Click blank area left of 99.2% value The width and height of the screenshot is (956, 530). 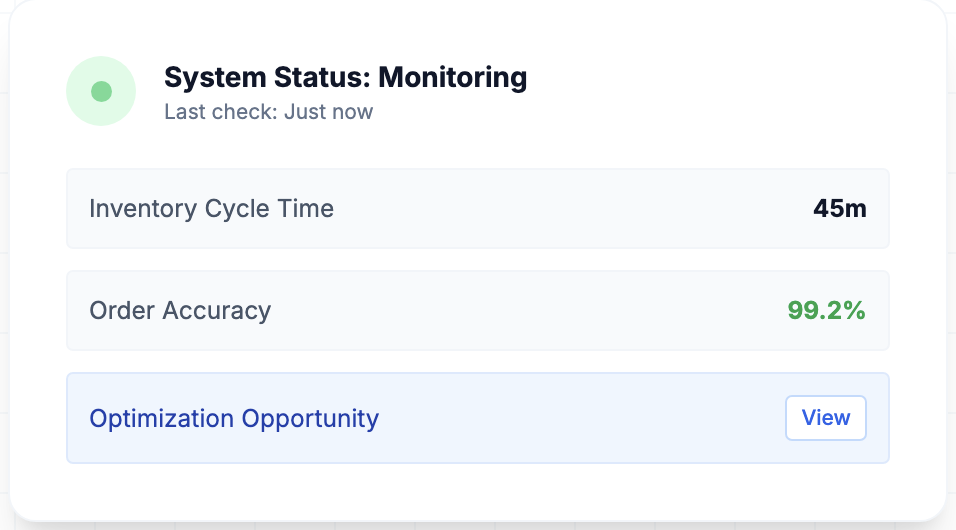coord(600,311)
